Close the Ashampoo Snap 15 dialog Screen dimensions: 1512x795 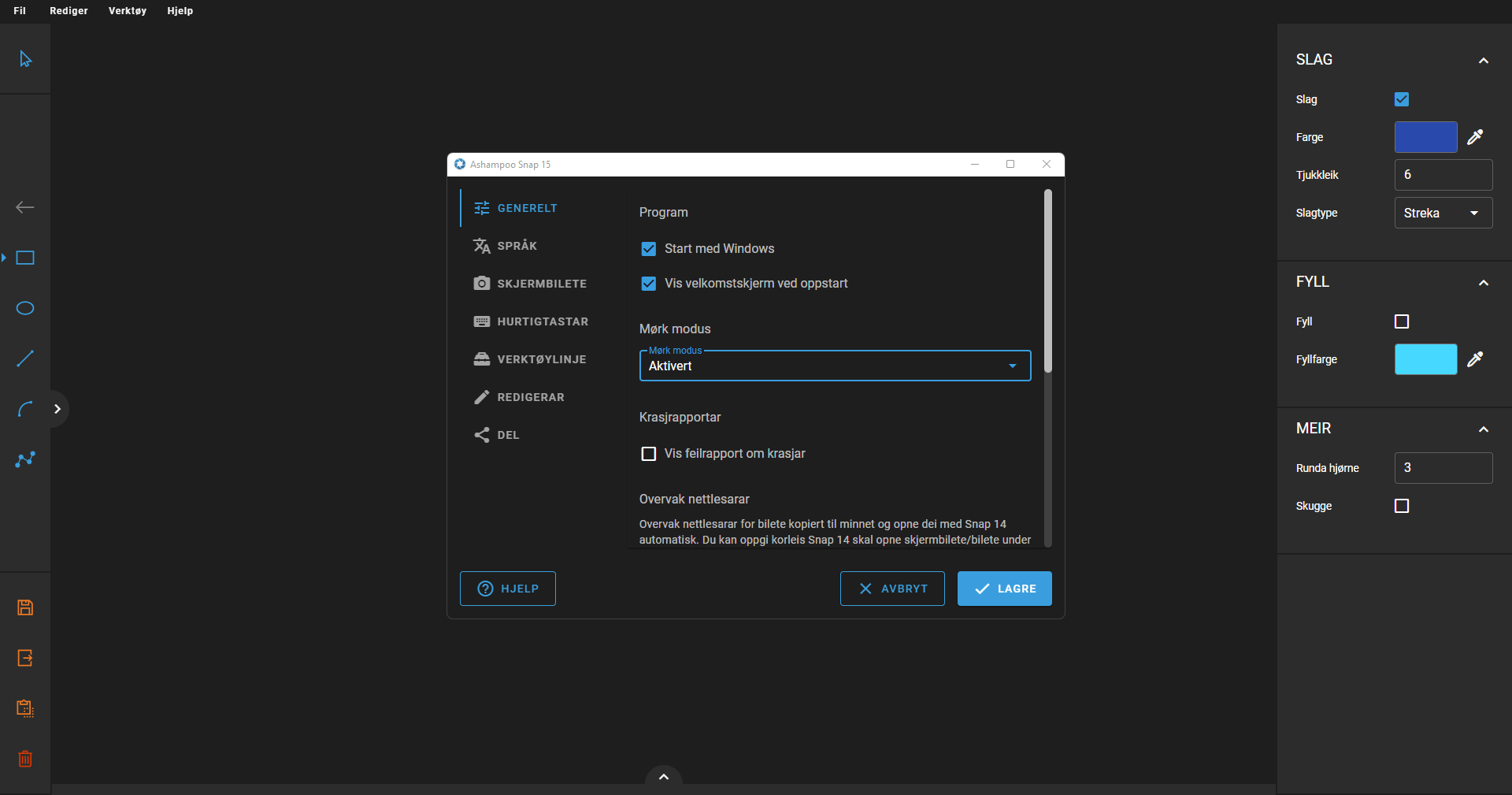click(1047, 164)
